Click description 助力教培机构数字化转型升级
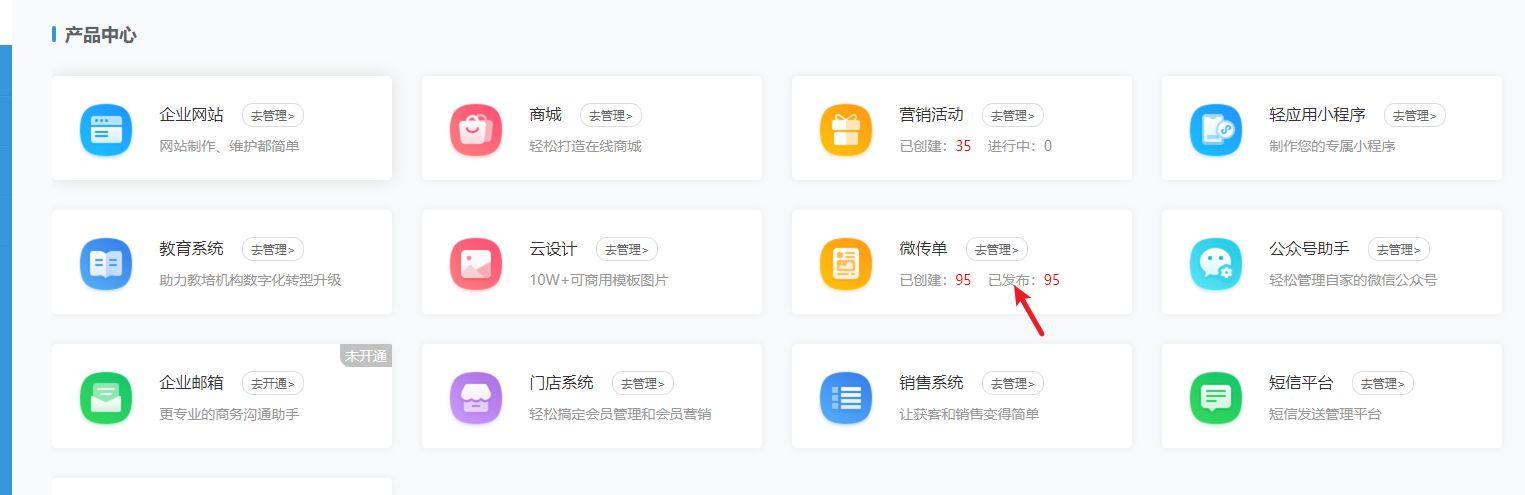 point(251,280)
